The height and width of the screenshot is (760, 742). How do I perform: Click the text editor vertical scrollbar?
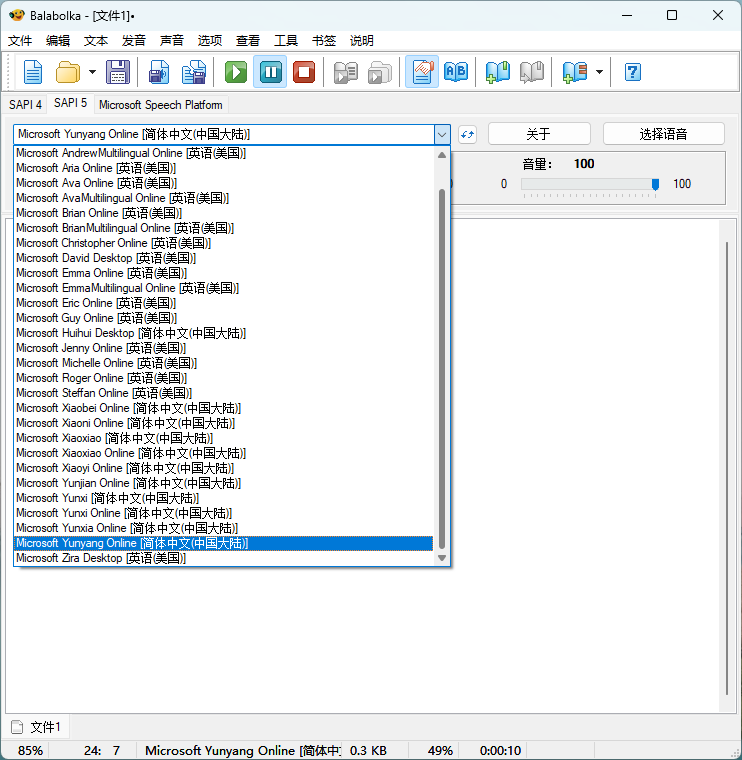coord(727,467)
